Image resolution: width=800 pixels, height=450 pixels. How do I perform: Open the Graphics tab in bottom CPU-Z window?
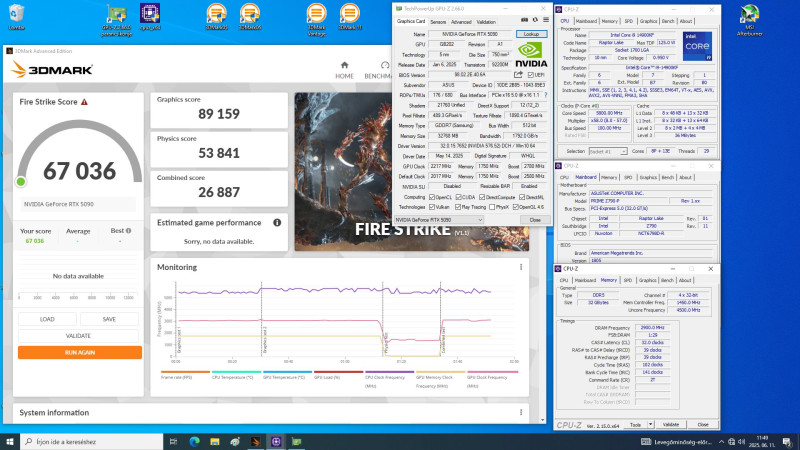(x=647, y=280)
